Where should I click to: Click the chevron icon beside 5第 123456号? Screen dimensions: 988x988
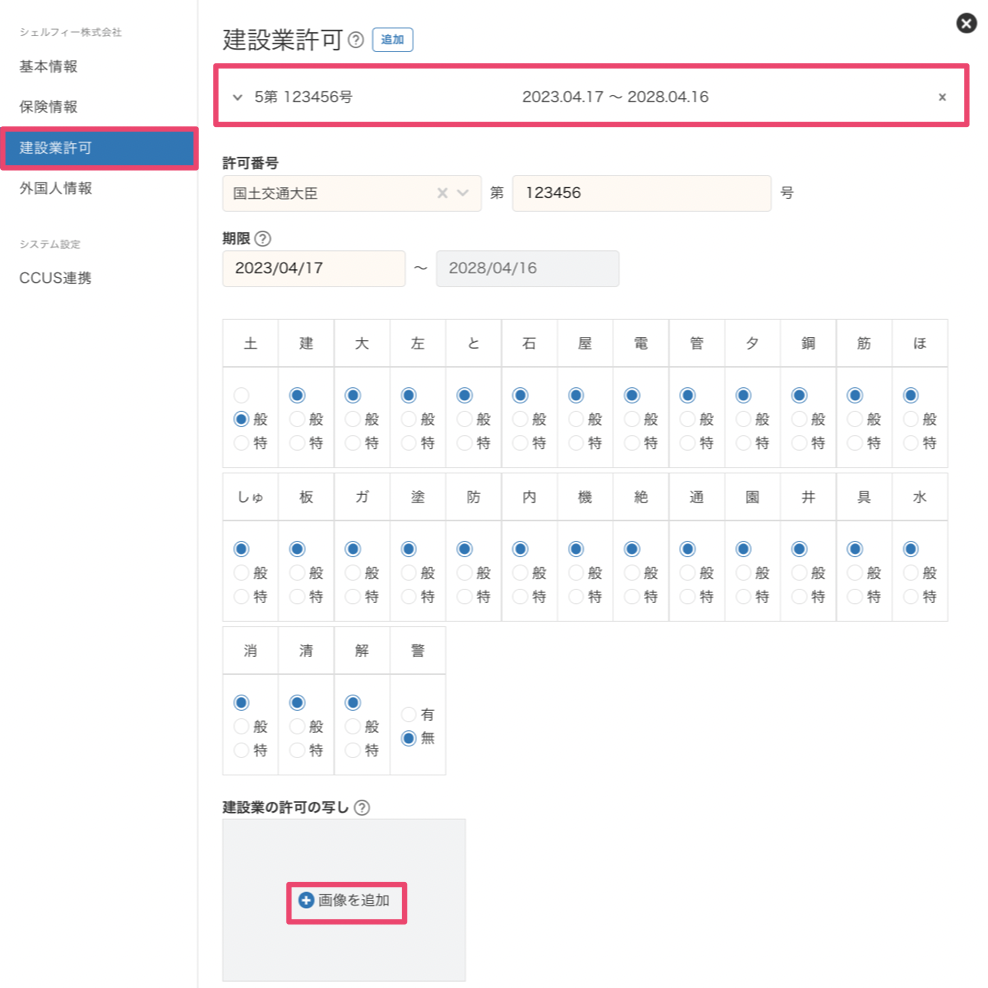pos(237,97)
